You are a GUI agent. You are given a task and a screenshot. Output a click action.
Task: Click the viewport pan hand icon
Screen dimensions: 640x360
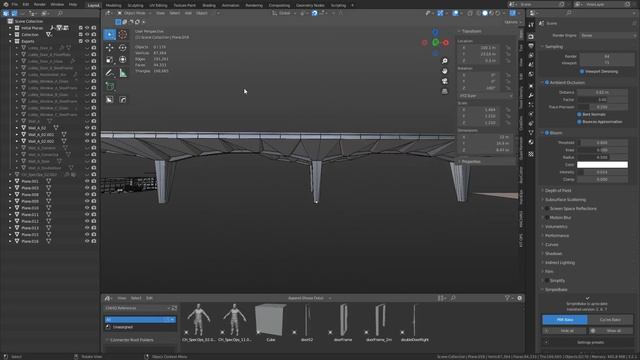point(444,71)
